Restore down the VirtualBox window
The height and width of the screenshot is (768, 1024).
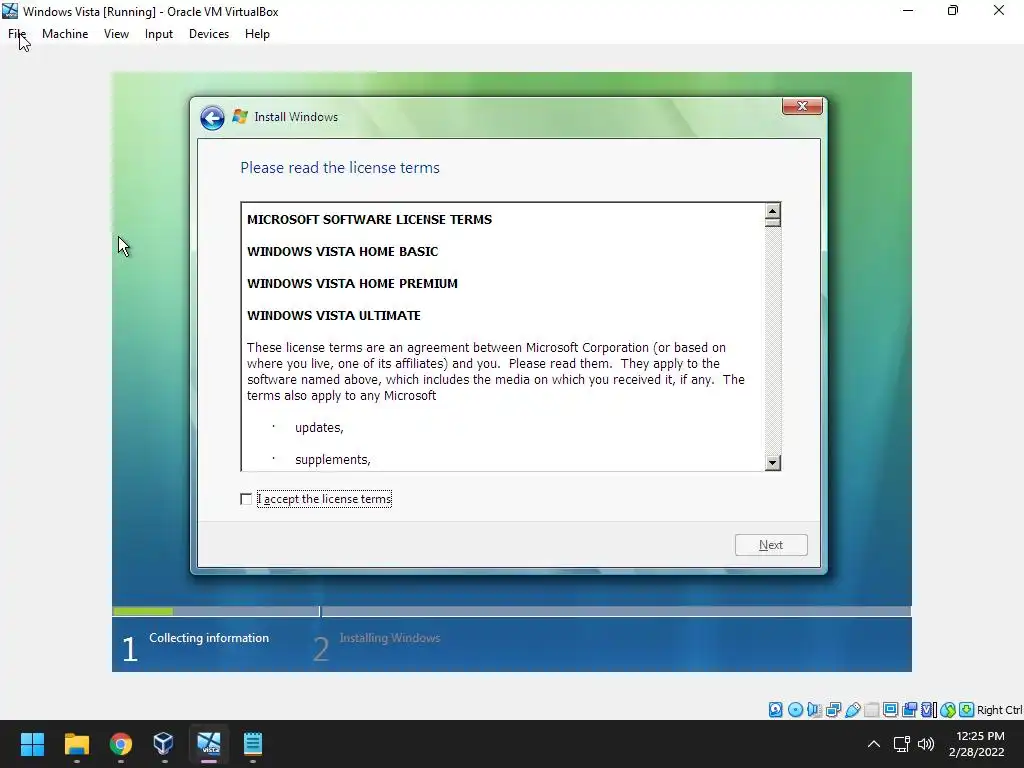(953, 10)
